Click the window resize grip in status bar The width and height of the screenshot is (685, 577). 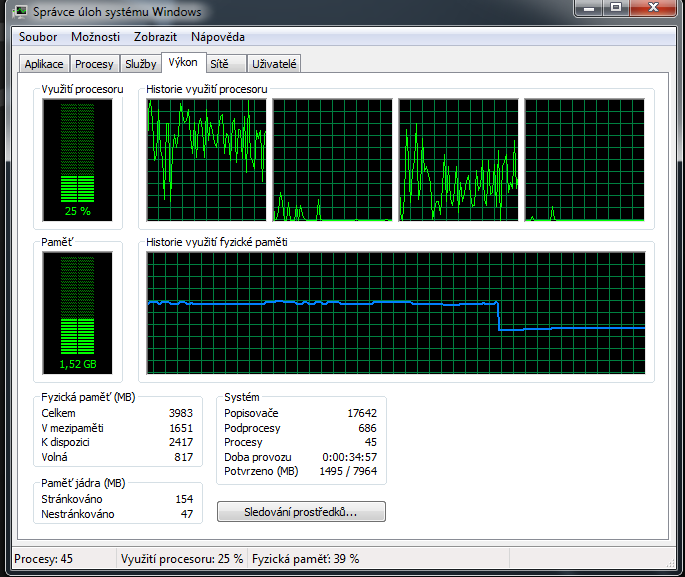670,563
